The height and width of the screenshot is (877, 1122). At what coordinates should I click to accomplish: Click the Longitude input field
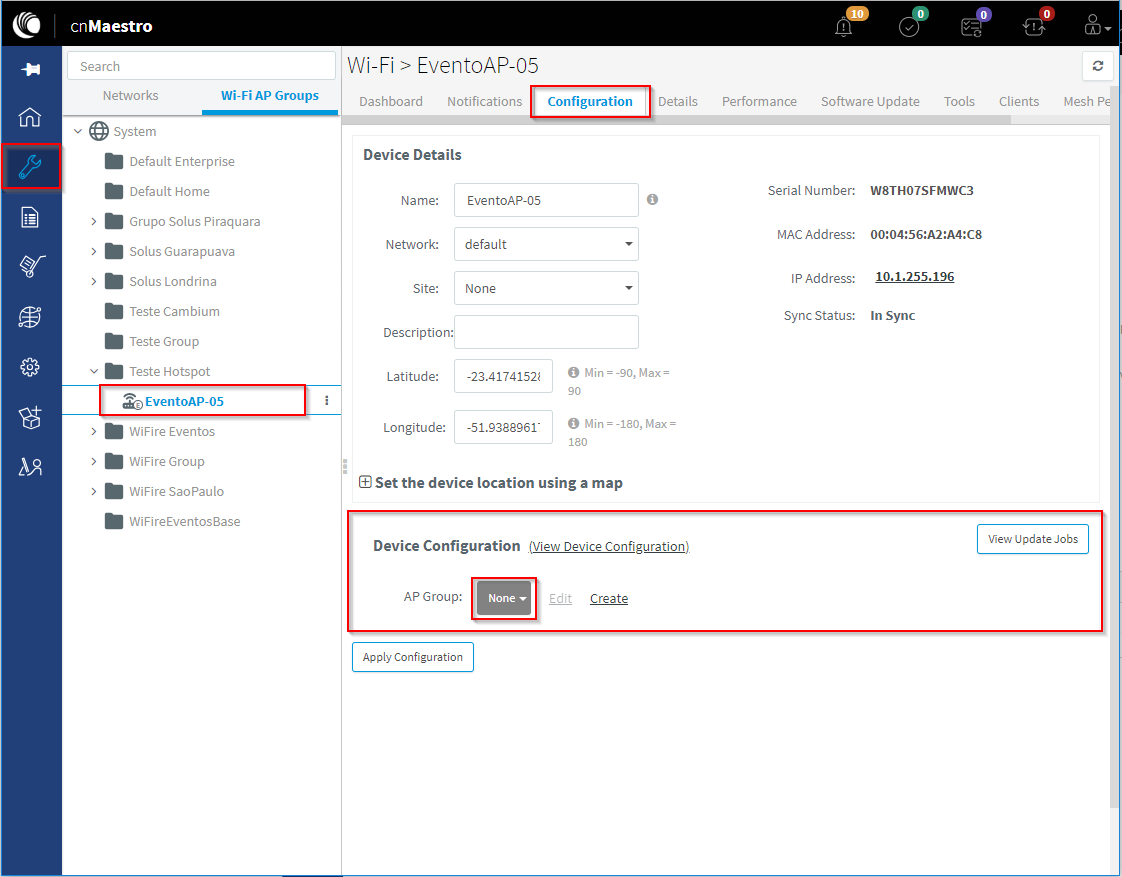pyautogui.click(x=503, y=427)
